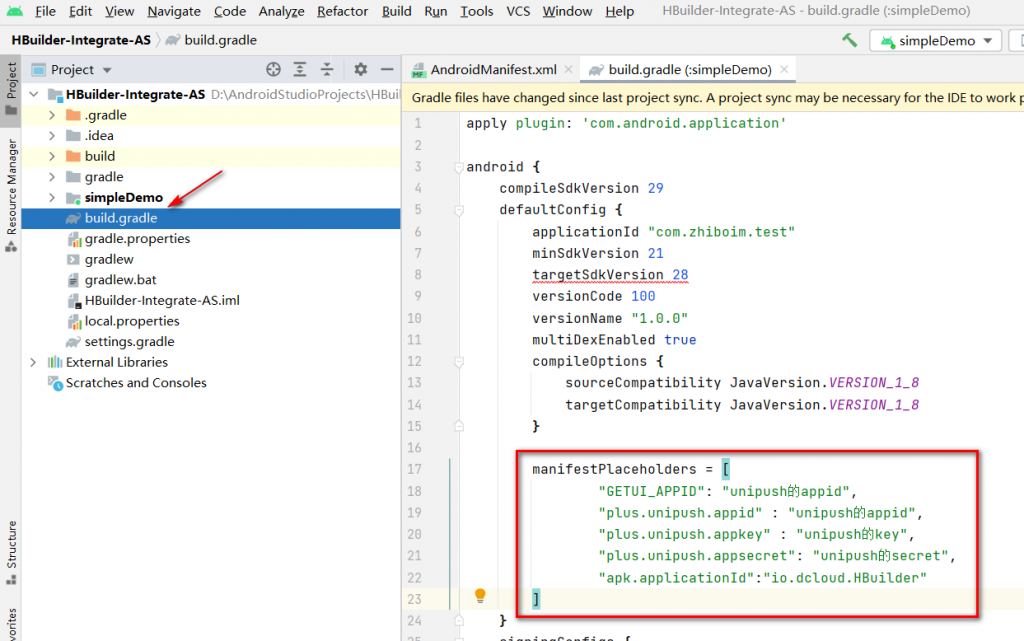Expand External Libraries node

pos(33,362)
